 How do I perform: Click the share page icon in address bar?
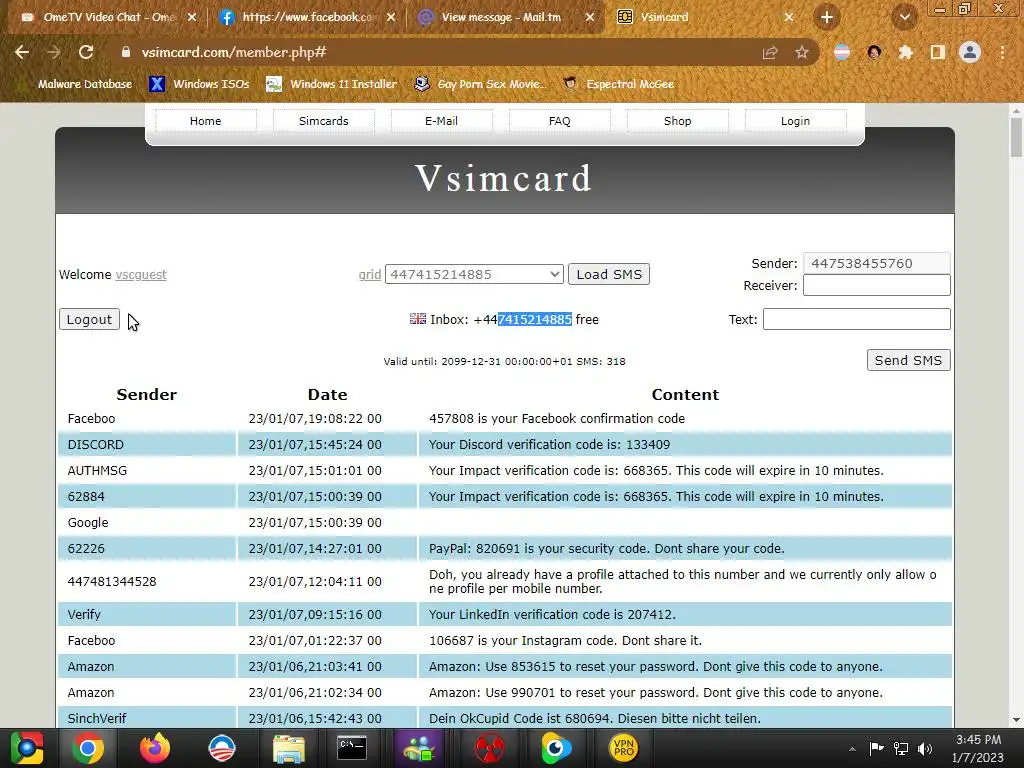coord(770,52)
